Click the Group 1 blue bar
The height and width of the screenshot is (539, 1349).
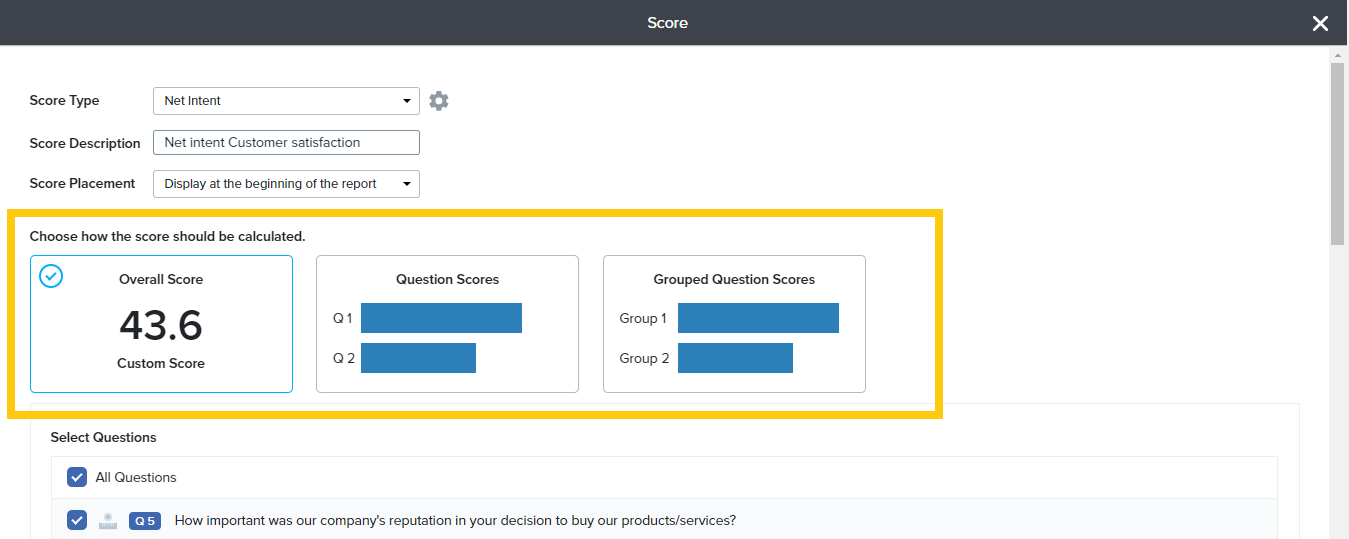pos(758,318)
